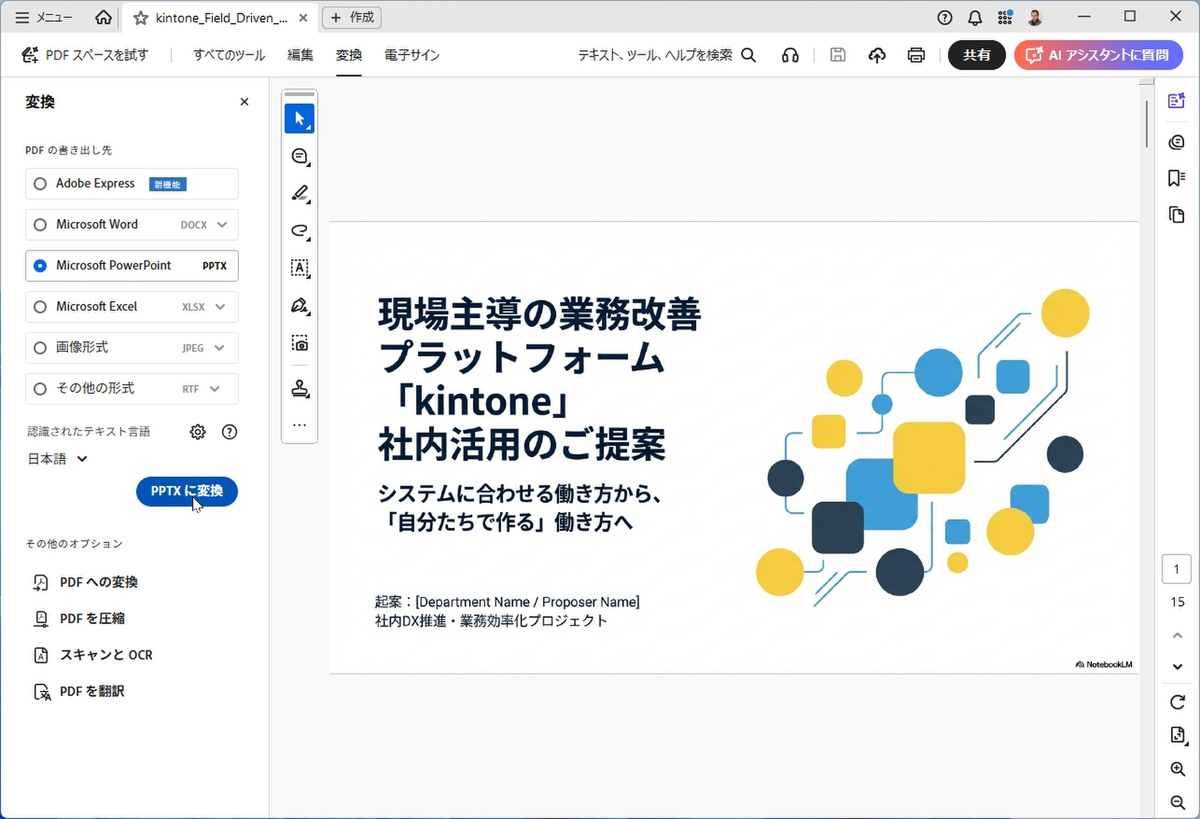
Task: Expand the DOCX format dropdown
Action: 222,225
